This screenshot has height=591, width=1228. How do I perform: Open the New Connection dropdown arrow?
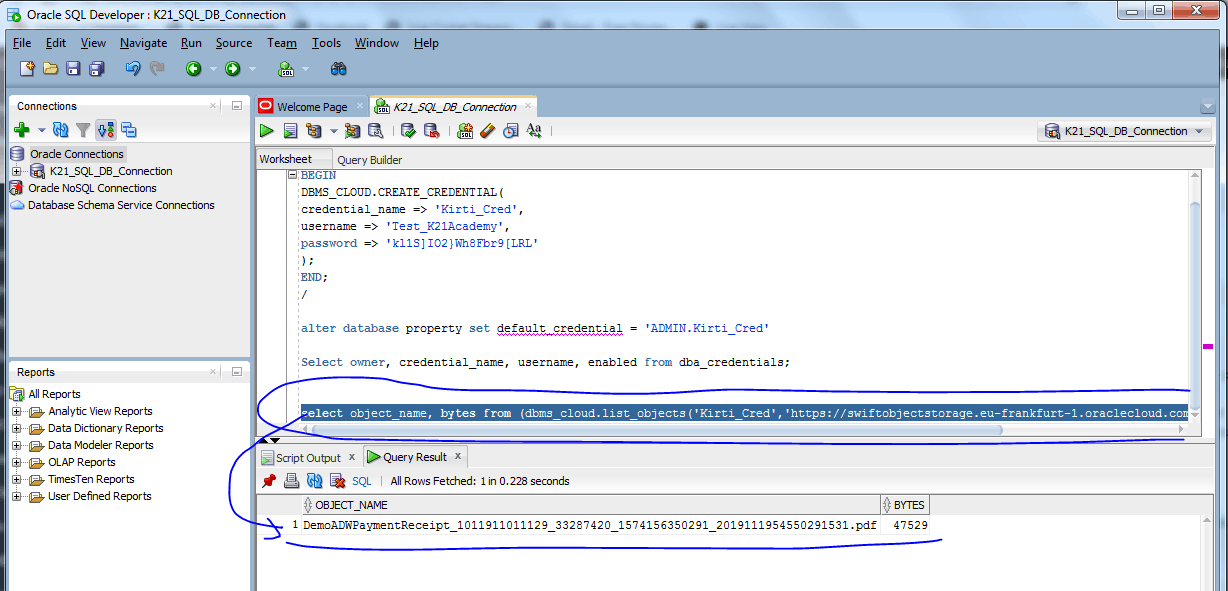click(42, 130)
